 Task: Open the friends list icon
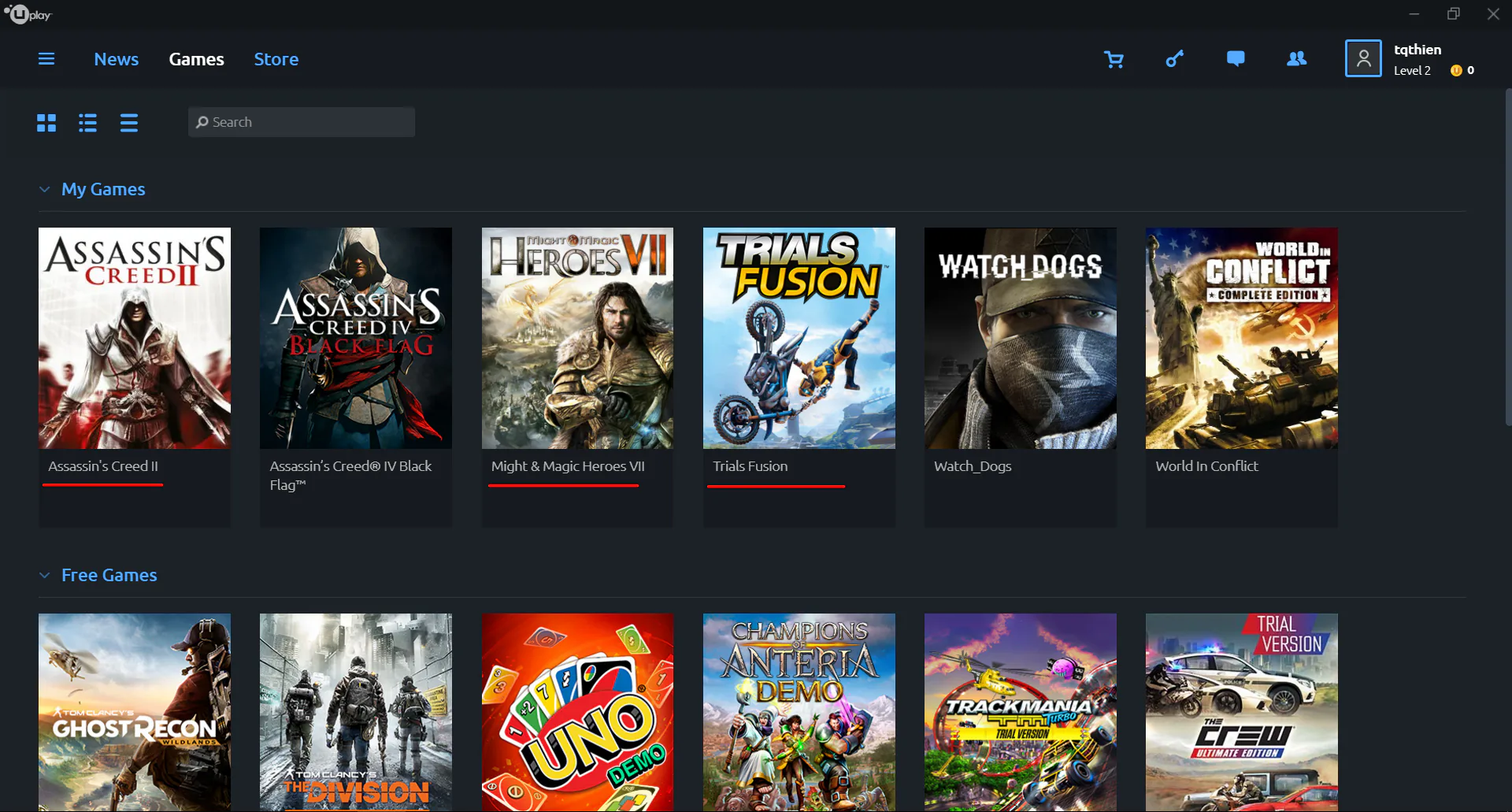[1296, 59]
